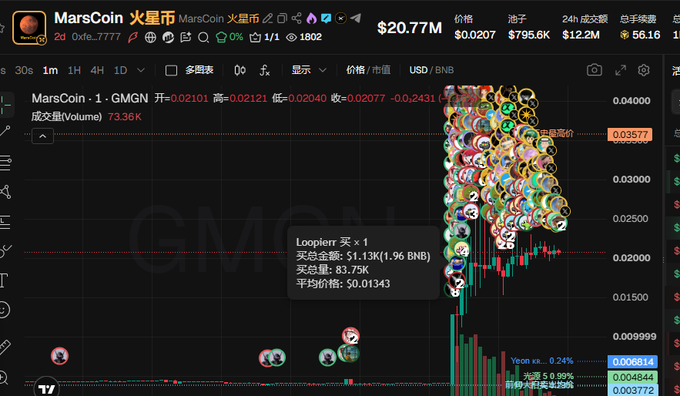The image size is (680, 396).
Task: Click the green 0.004844 price label
Action: [633, 377]
